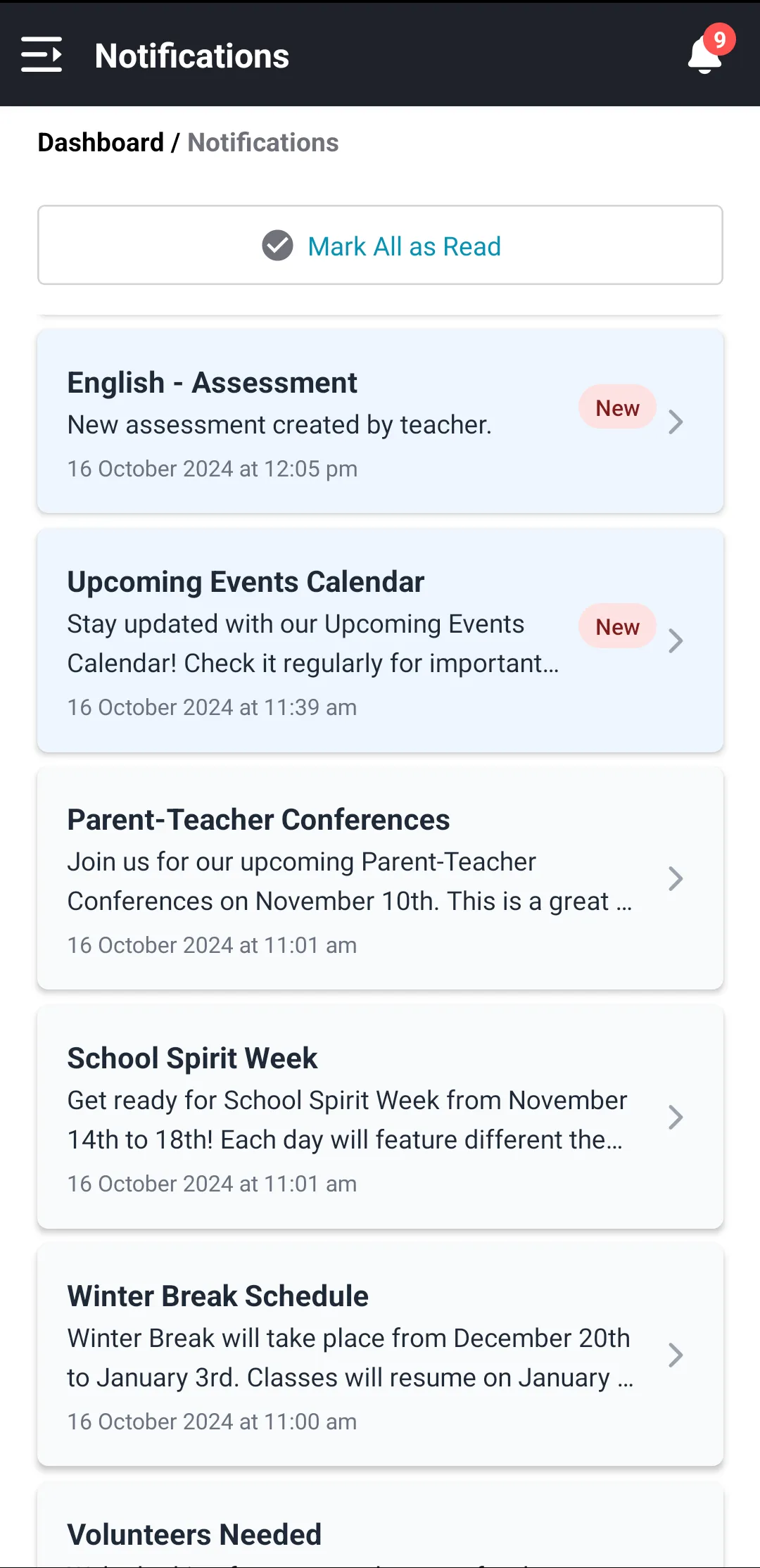The image size is (760, 1568).
Task: Open Winter Break Schedule chevron arrow
Action: (676, 1355)
